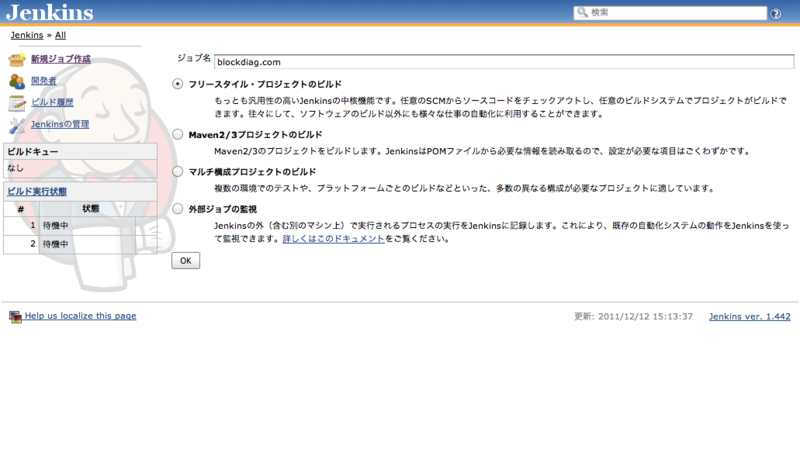Click the search magnifier icon
This screenshot has width=800, height=449.
pos(582,12)
